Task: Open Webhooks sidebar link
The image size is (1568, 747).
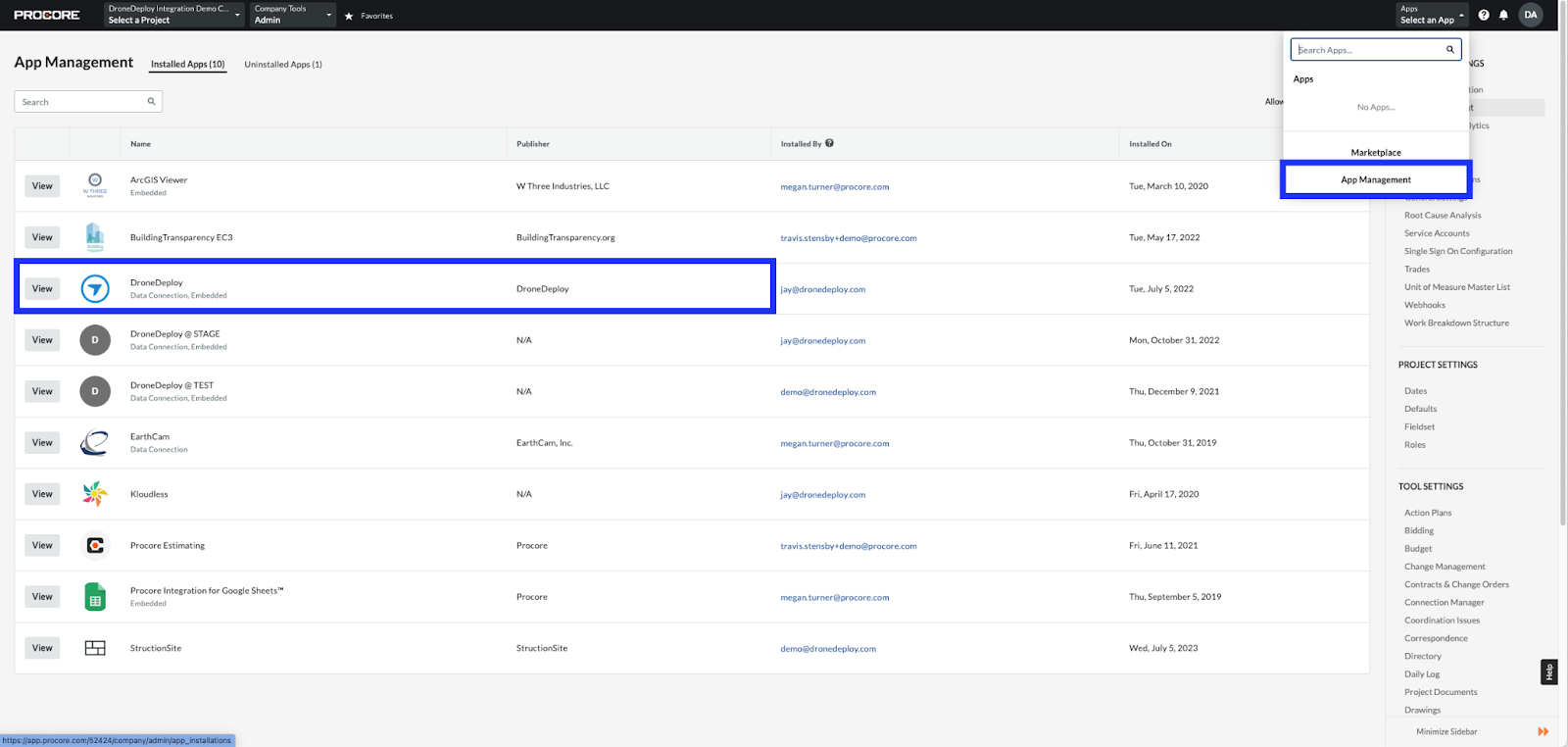Action: [1425, 305]
